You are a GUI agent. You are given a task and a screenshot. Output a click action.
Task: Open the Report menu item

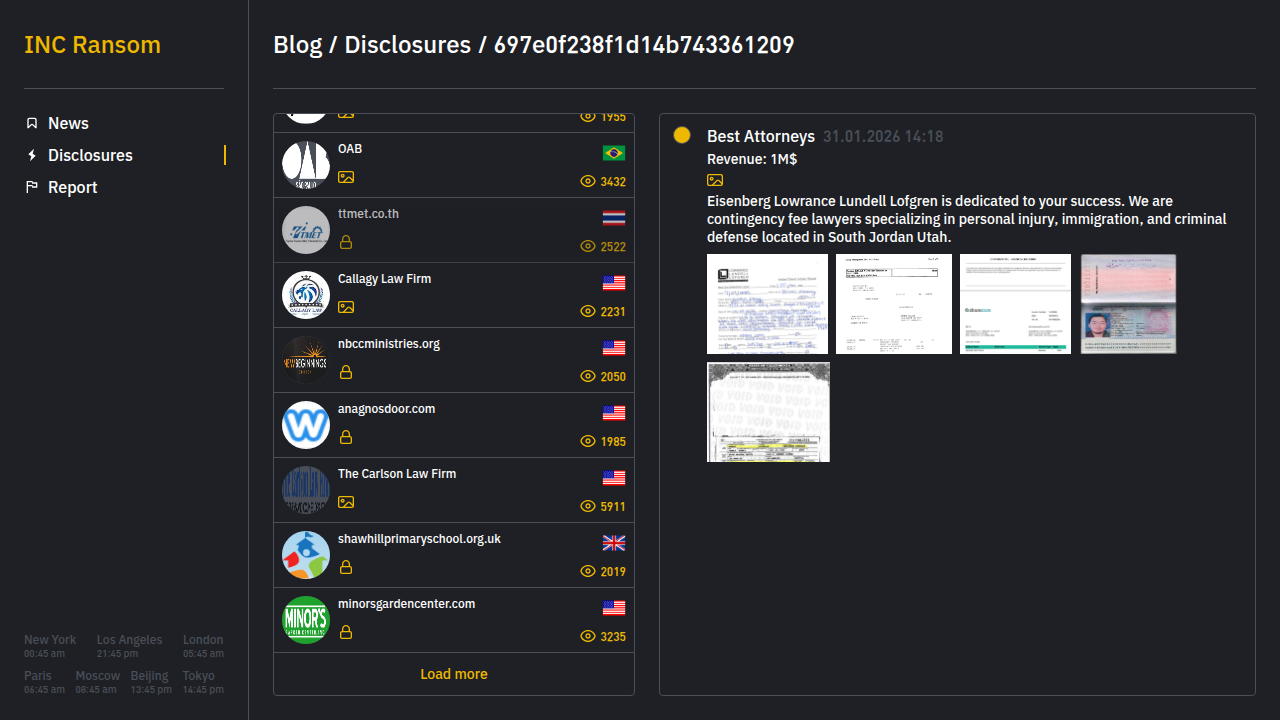pos(72,187)
